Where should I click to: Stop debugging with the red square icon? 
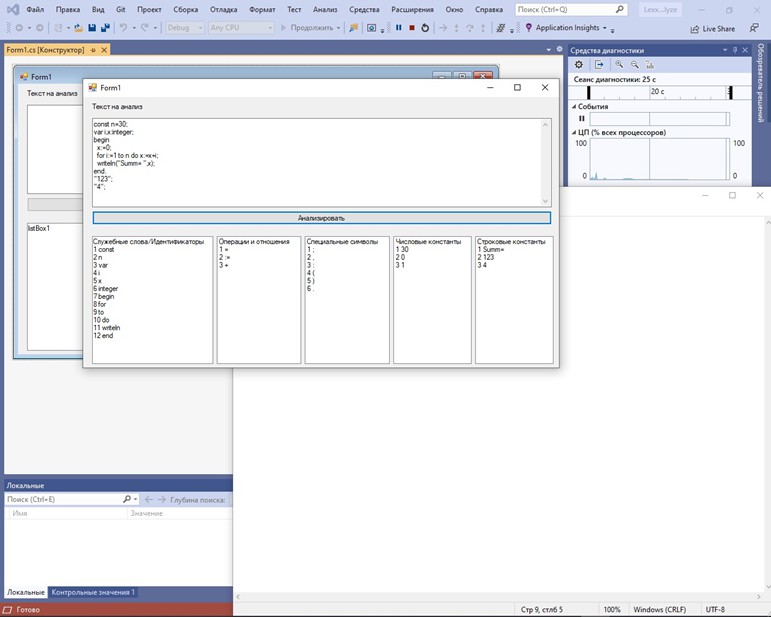point(412,28)
